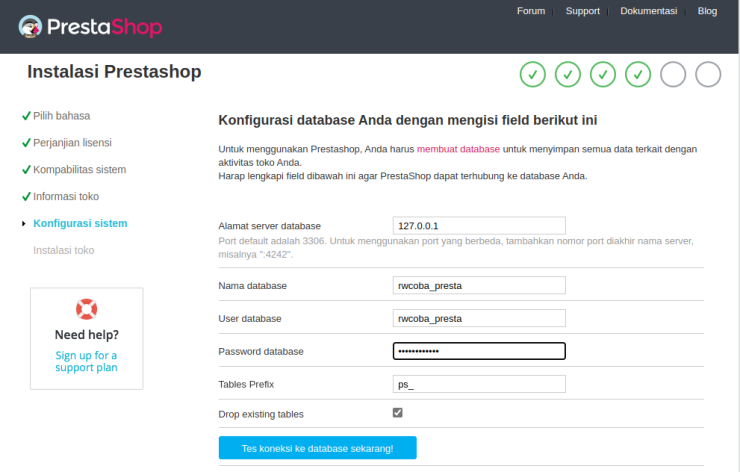Screen dimensions: 740x472
Task: Click Konfigurasi database Anda heading
Action: coord(408,120)
